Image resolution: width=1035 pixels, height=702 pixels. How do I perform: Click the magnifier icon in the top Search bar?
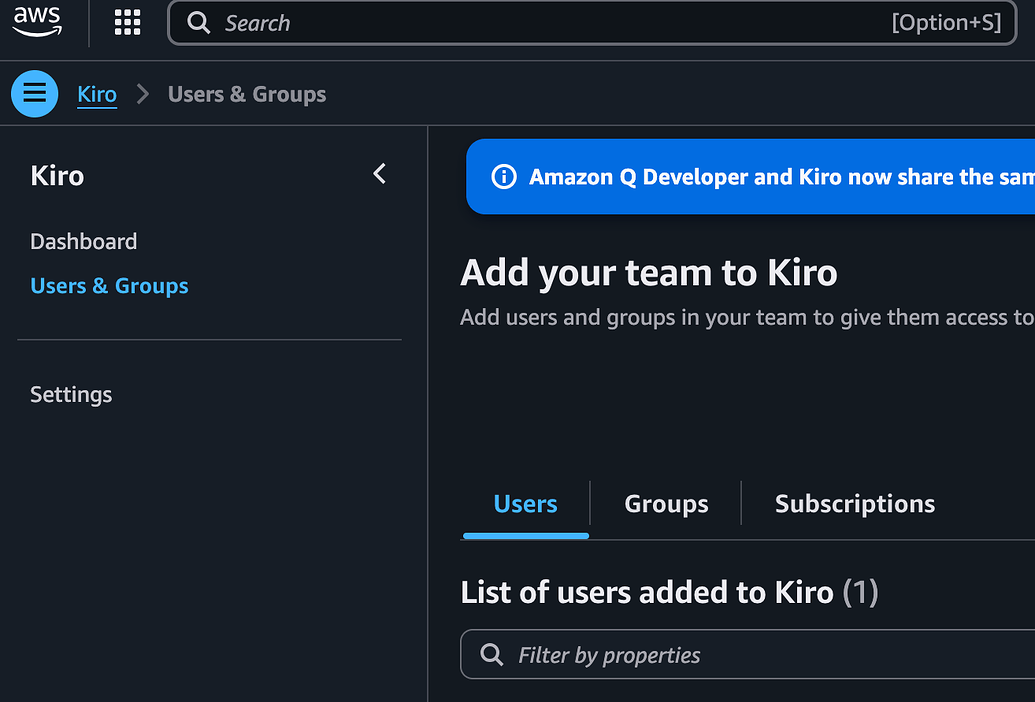(x=198, y=23)
